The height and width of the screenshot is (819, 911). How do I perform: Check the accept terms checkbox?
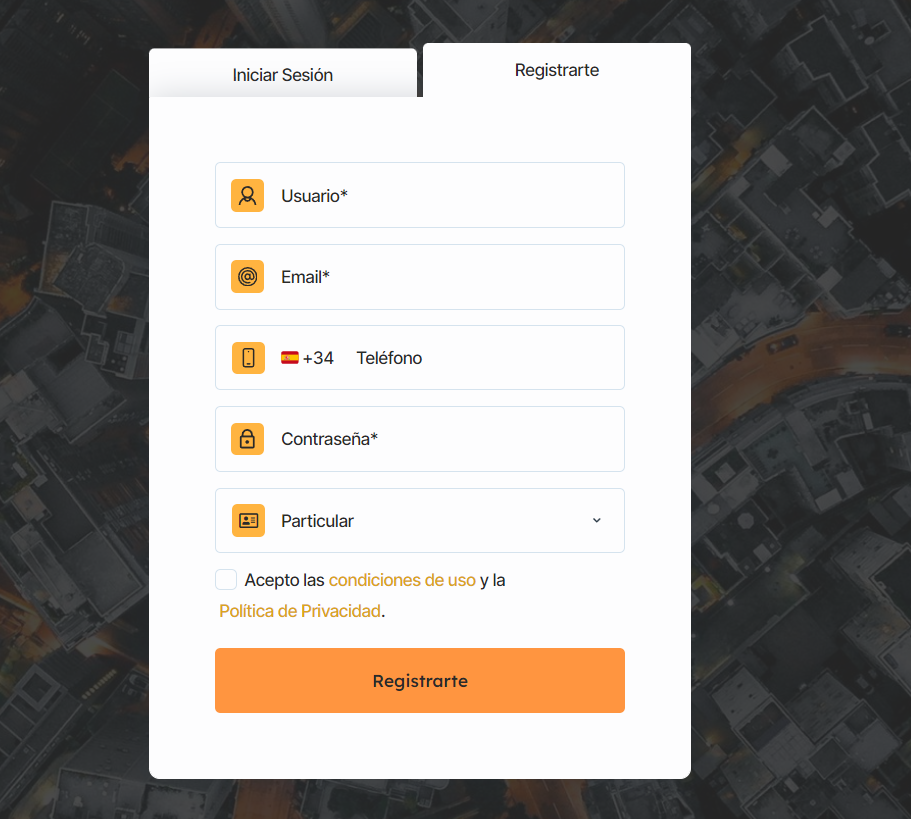[x=226, y=580]
